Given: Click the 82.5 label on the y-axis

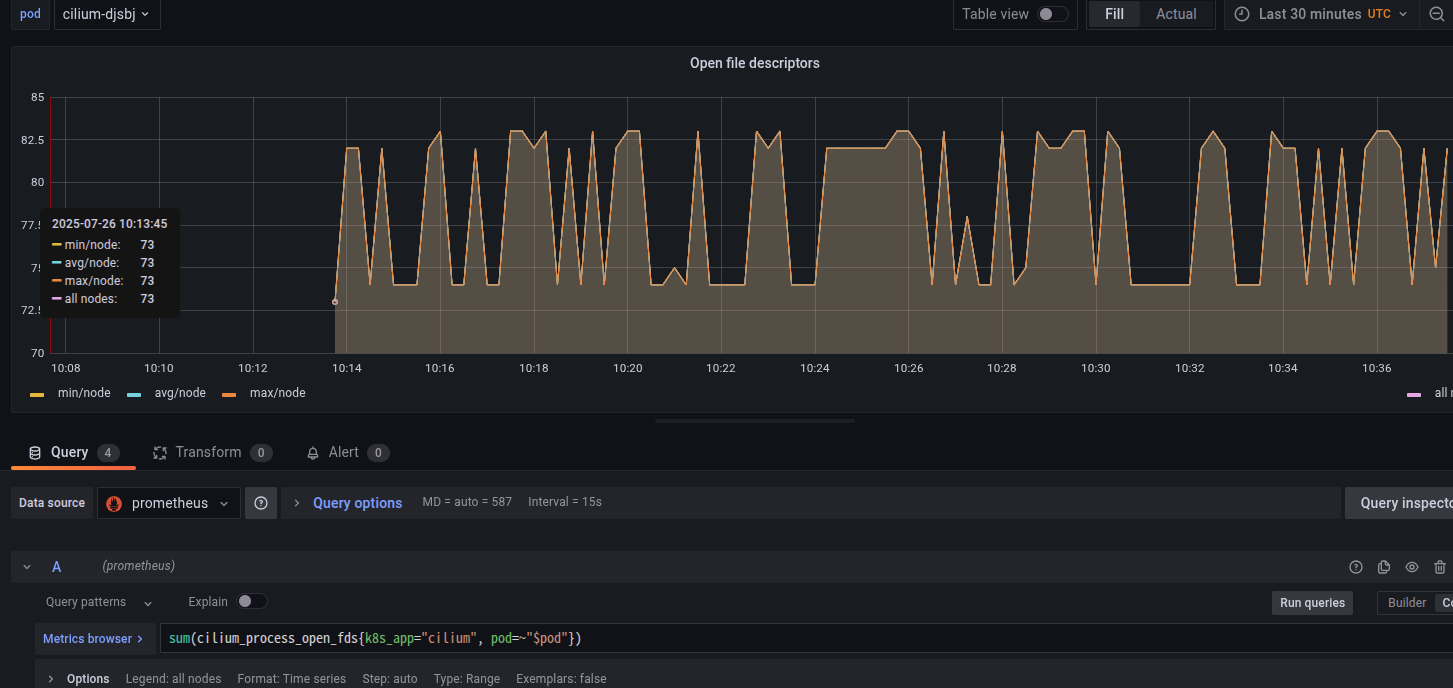Looking at the screenshot, I should pyautogui.click(x=31, y=140).
